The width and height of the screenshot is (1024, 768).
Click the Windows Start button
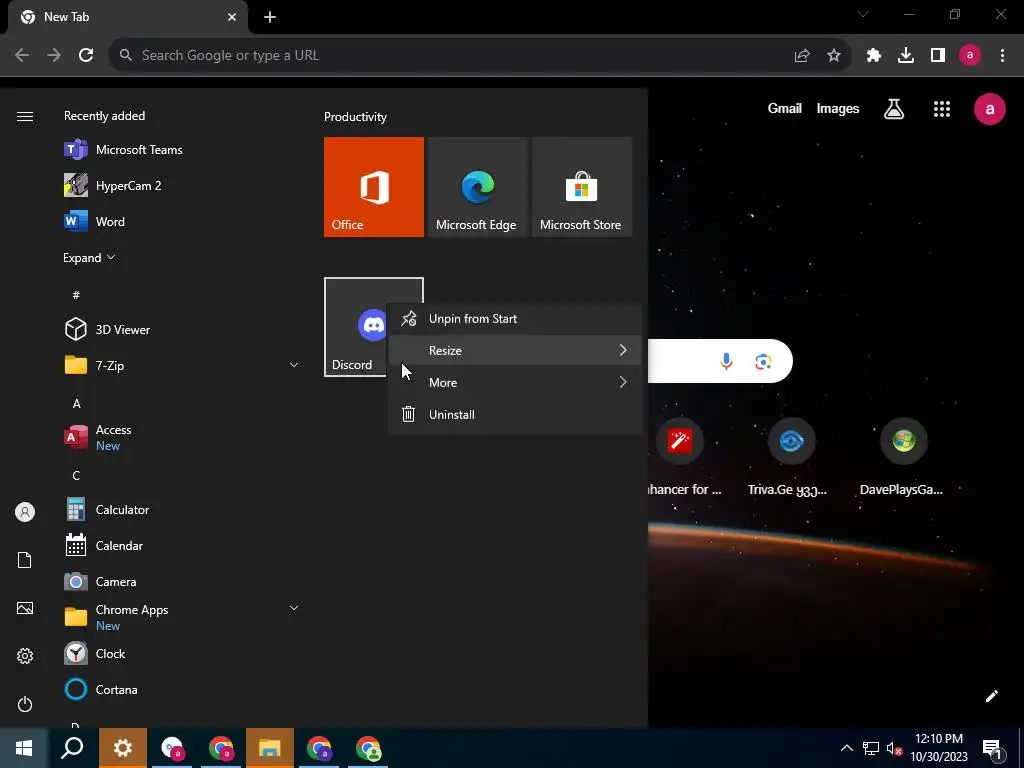(x=24, y=748)
